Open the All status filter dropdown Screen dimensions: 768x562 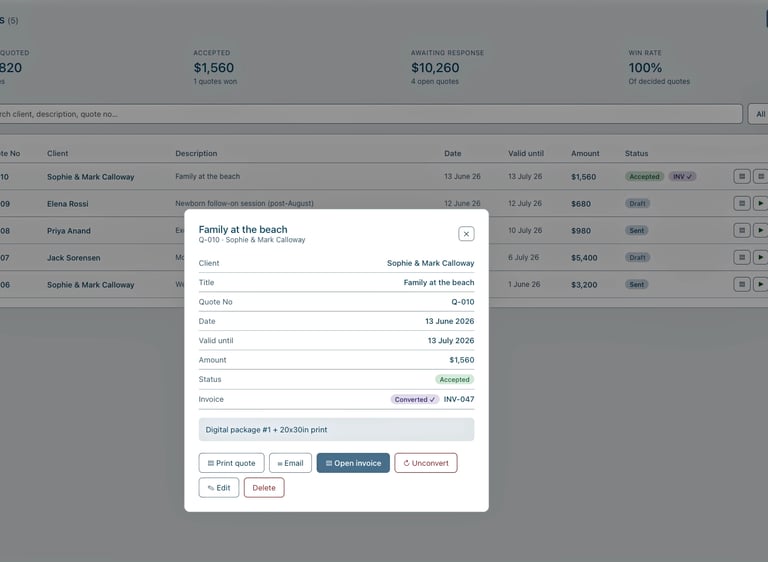coord(758,114)
